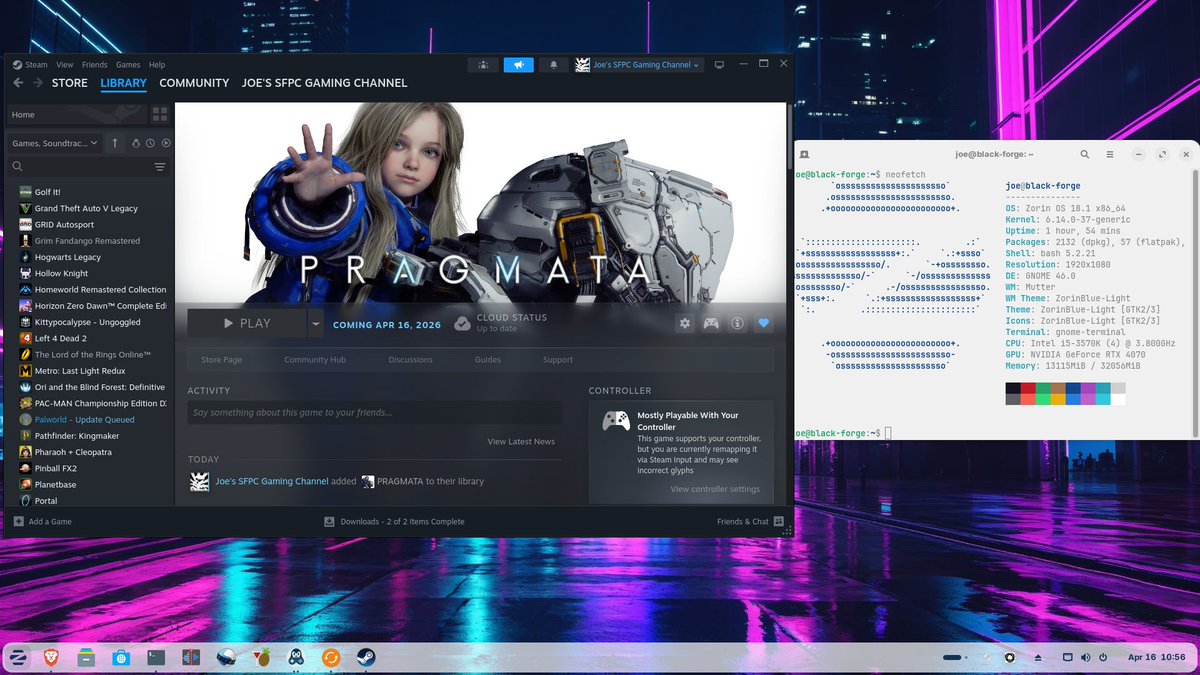This screenshot has height=675, width=1200.
Task: Open the Downloads status bar
Action: tap(394, 521)
